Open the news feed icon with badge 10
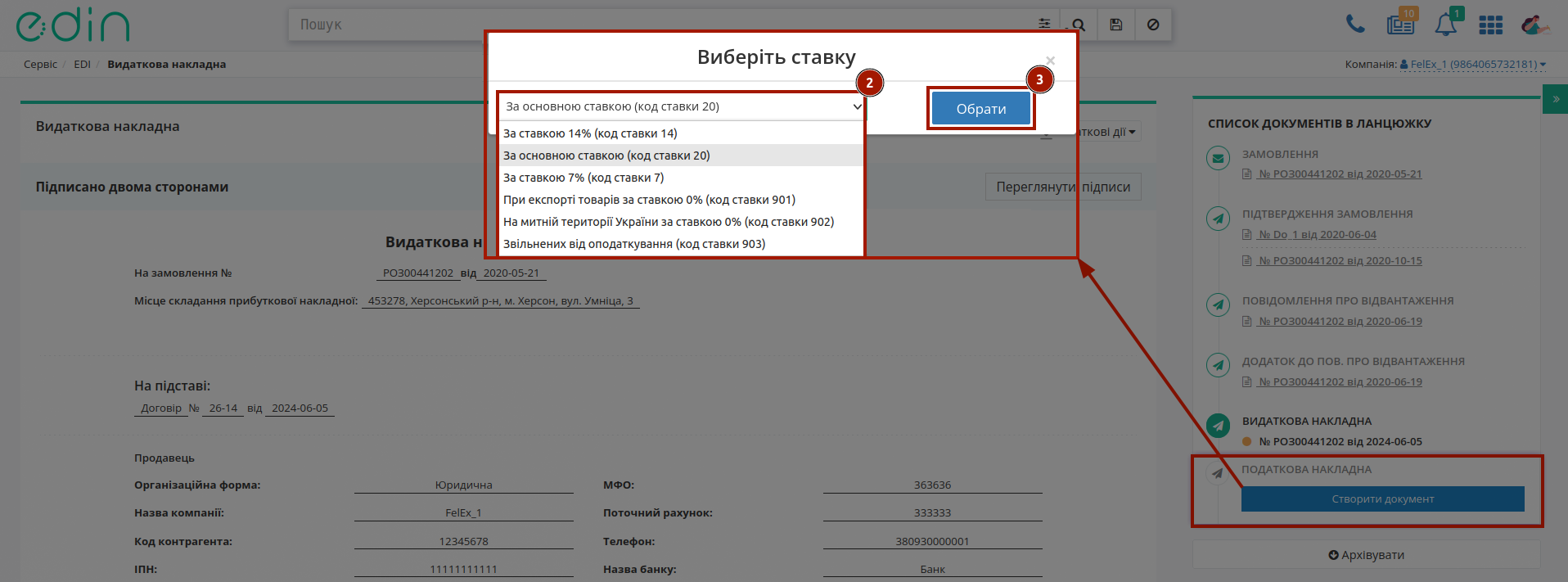This screenshot has width=1568, height=582. point(1401,24)
